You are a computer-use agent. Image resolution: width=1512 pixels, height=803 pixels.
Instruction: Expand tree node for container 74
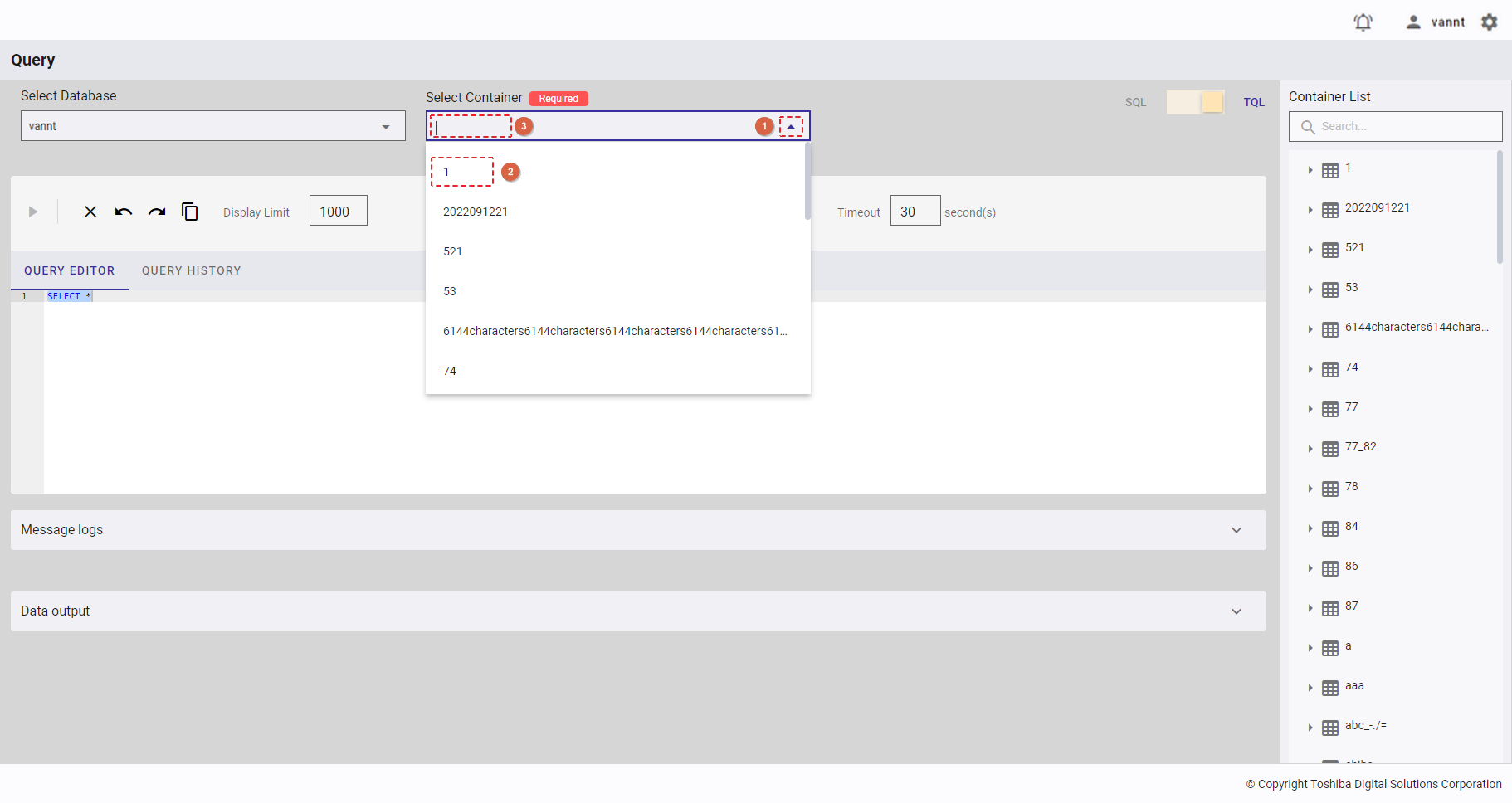[1310, 369]
